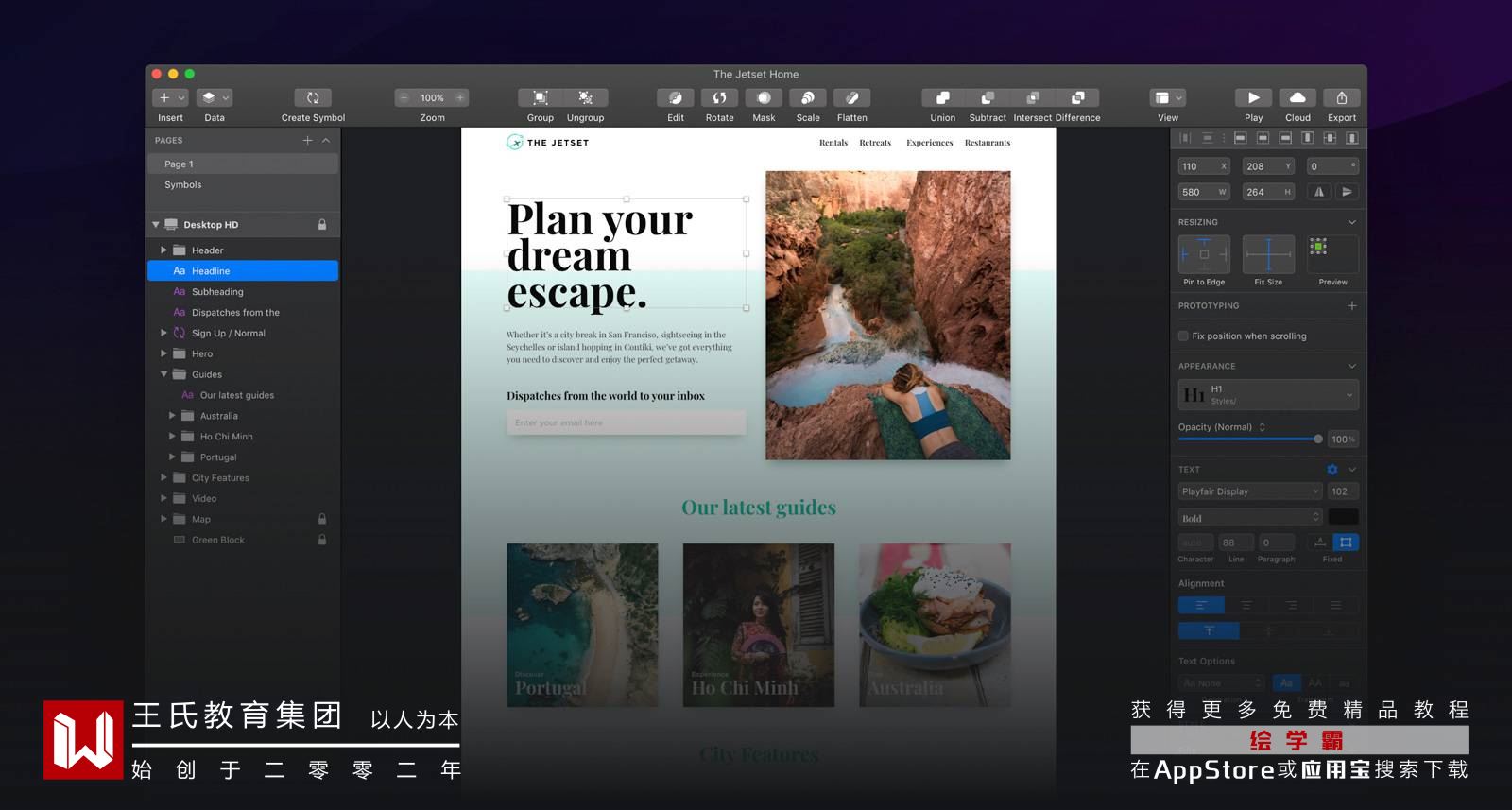Click the opacity slider handle
This screenshot has width=1512, height=810.
1318,439
